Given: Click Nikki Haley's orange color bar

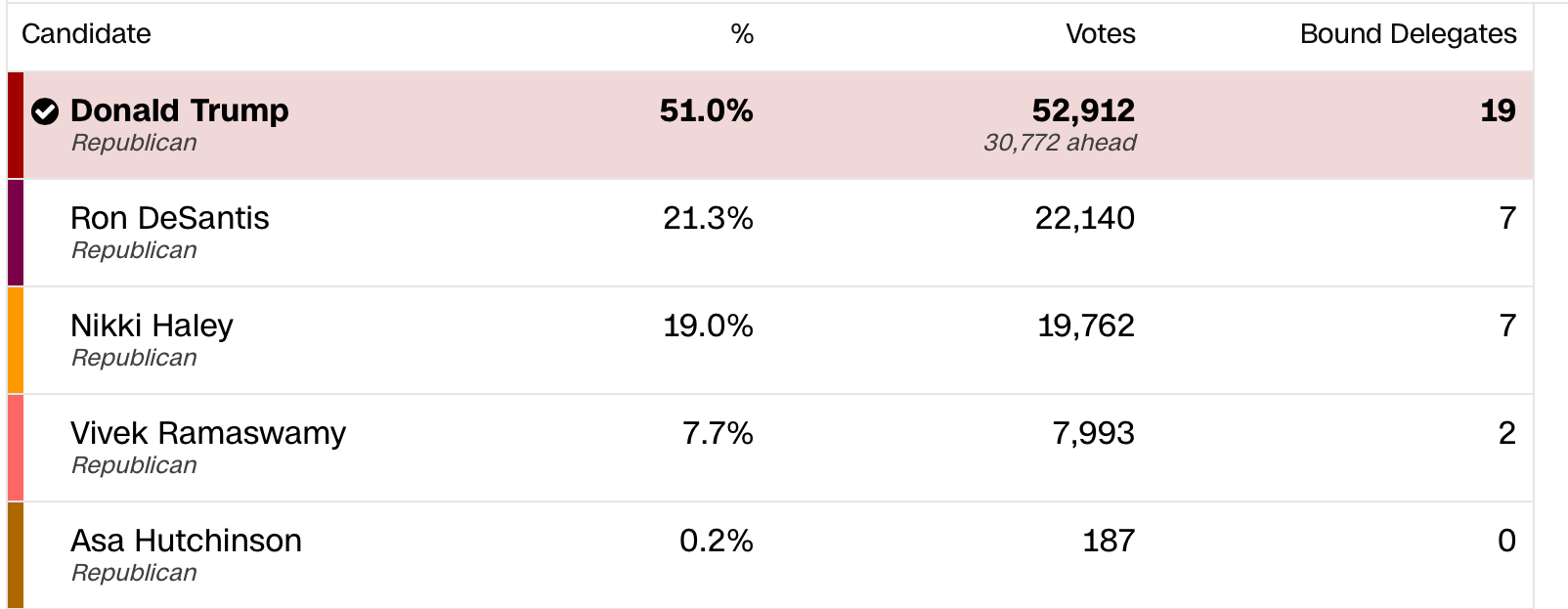Looking at the screenshot, I should (x=15, y=340).
